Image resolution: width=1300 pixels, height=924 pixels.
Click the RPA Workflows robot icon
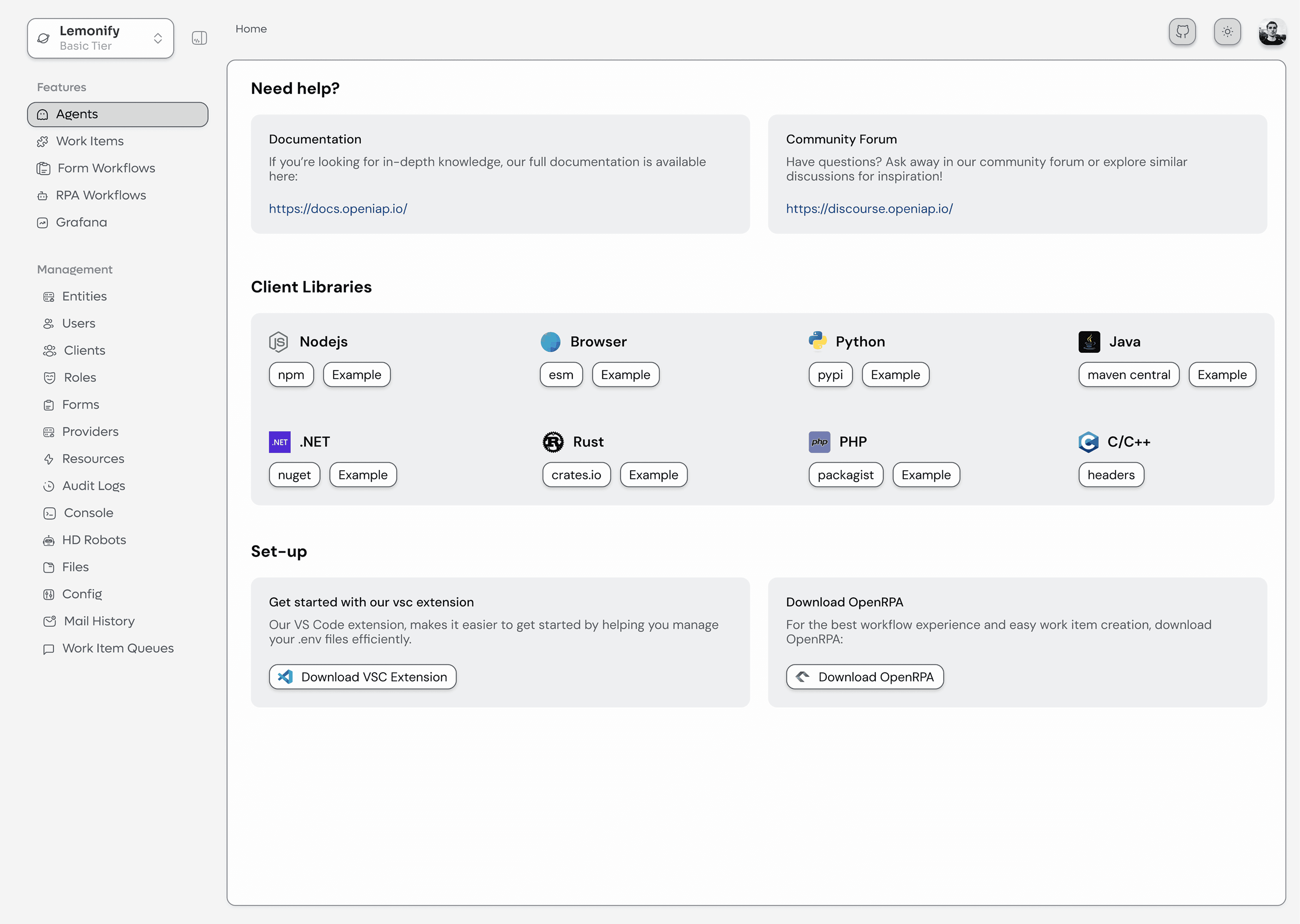point(43,196)
